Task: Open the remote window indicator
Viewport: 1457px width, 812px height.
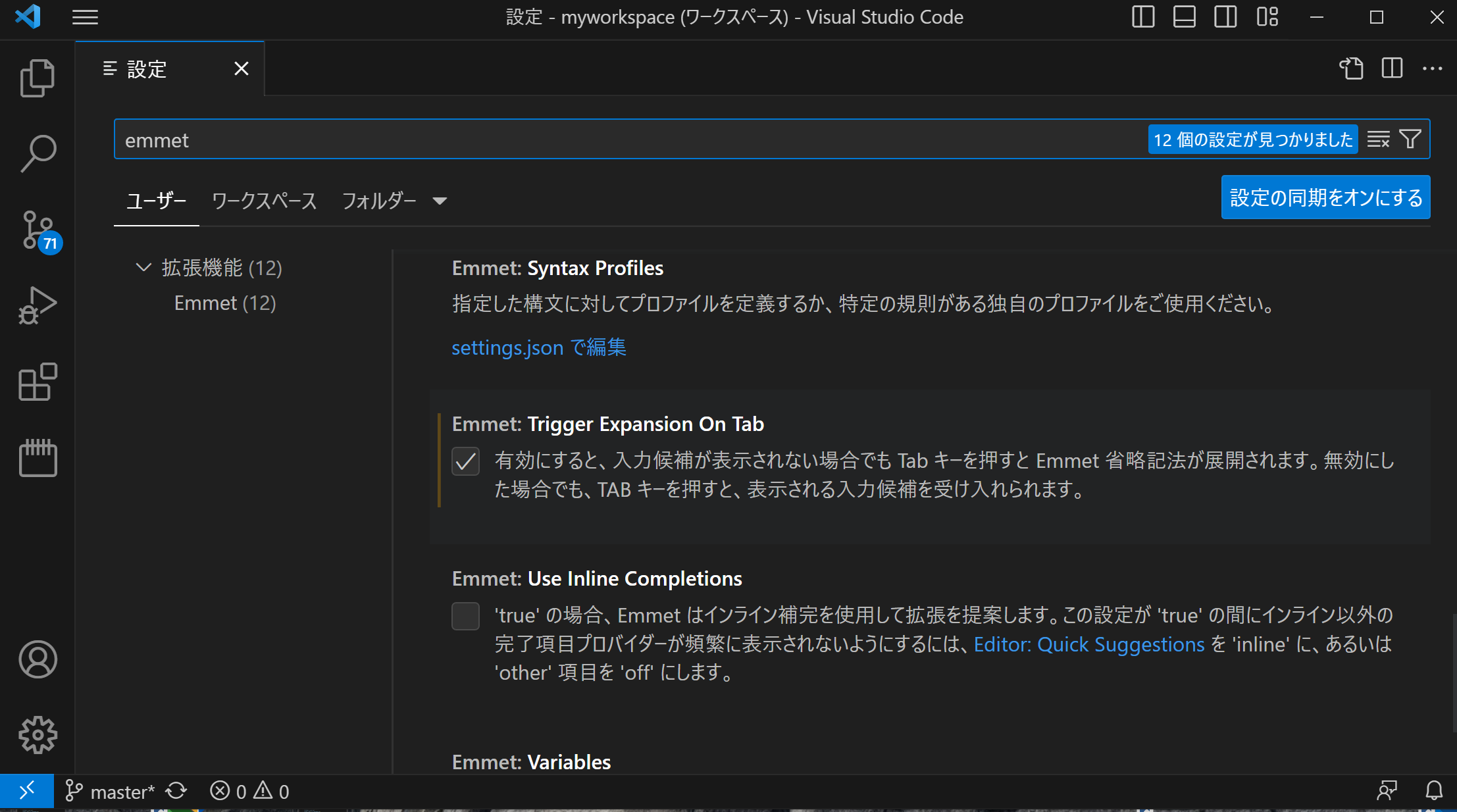Action: click(x=27, y=791)
